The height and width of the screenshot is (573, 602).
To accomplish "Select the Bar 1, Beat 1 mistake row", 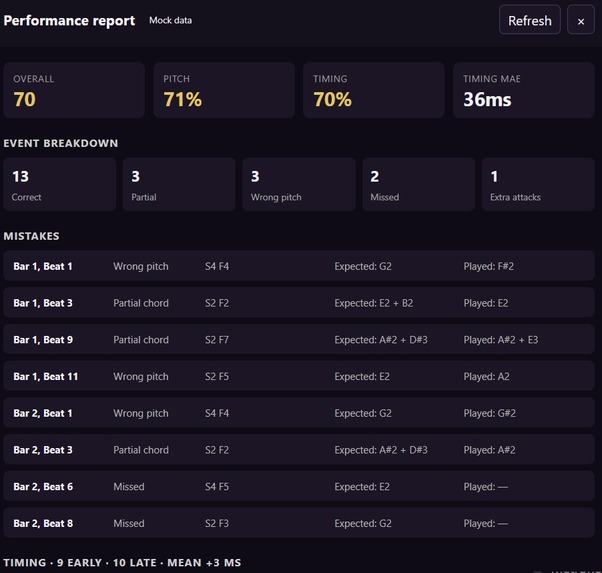I will (299, 266).
